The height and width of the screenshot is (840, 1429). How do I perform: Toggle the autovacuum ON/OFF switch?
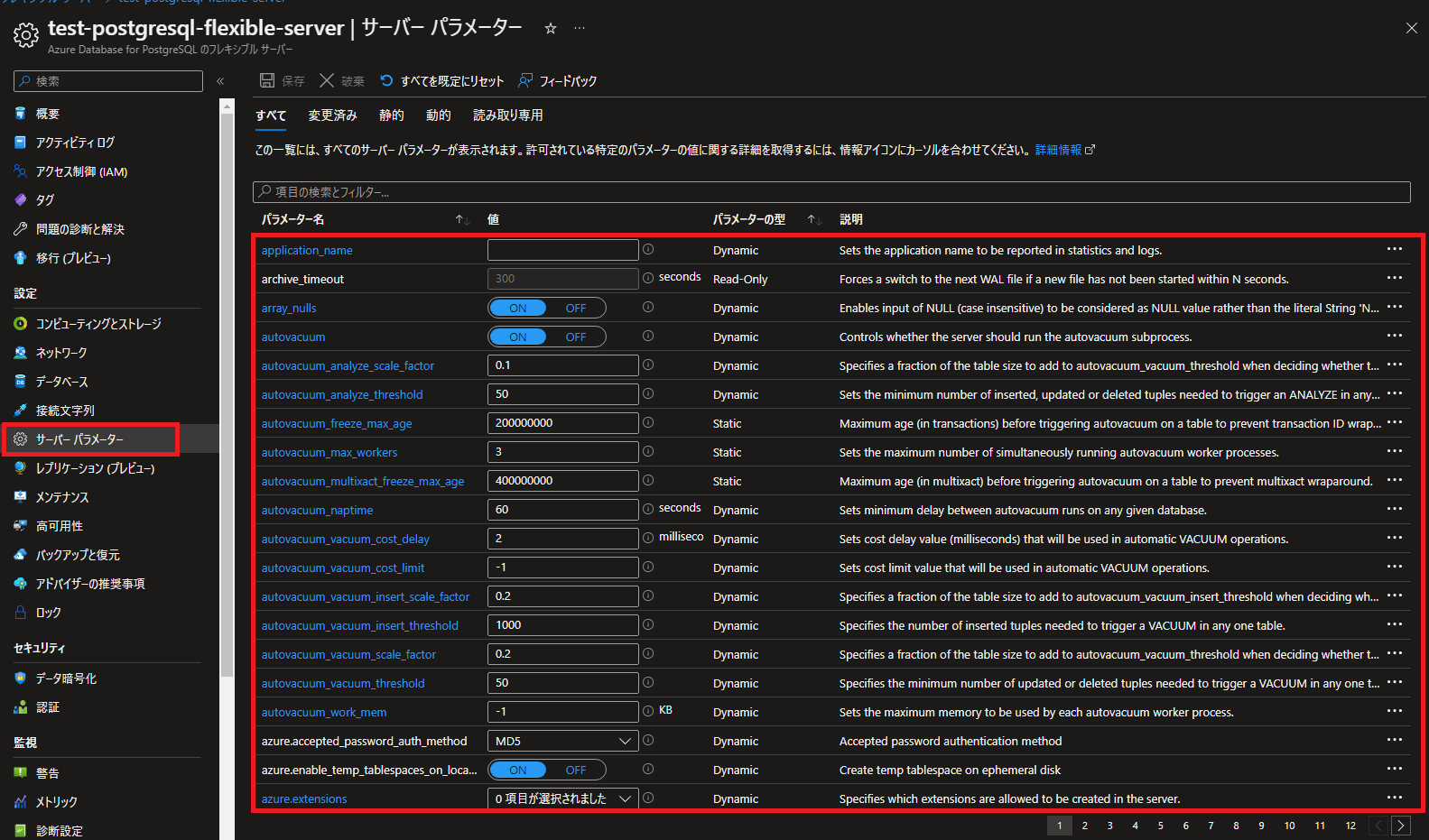pyautogui.click(x=547, y=337)
